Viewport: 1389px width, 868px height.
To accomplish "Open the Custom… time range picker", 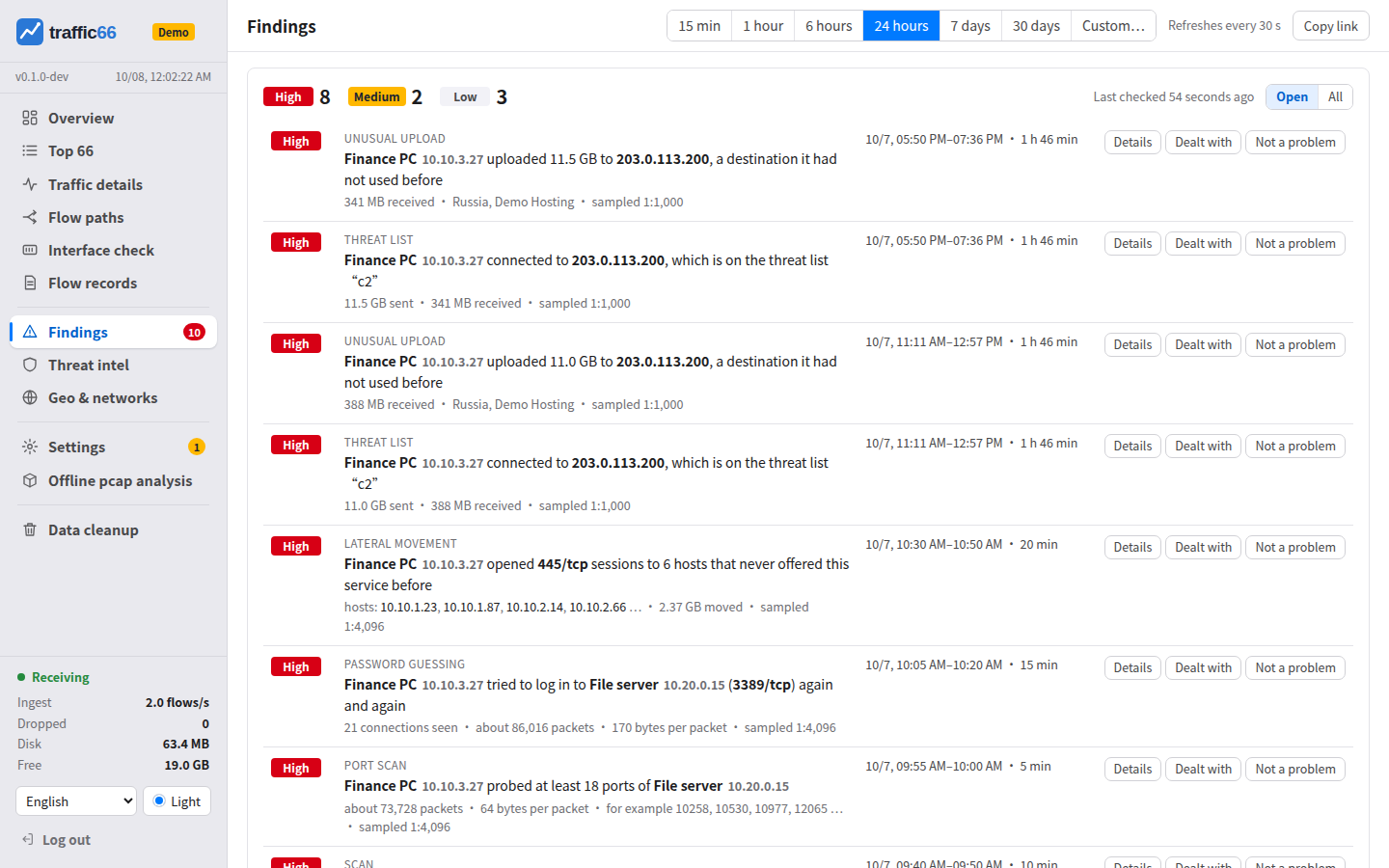I will coord(1113,26).
